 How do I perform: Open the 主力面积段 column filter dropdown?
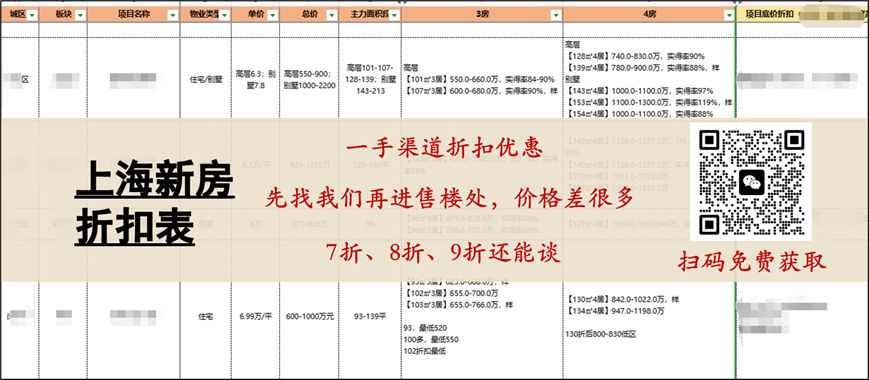pos(394,16)
